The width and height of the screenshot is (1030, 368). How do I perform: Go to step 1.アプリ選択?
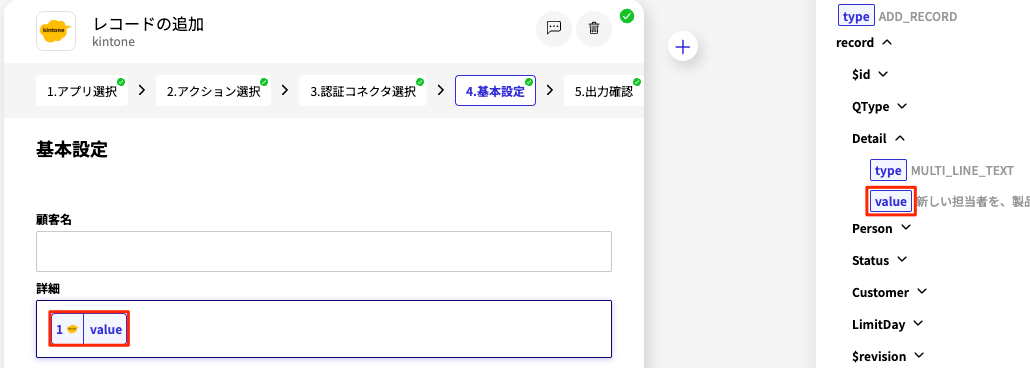coord(81,91)
